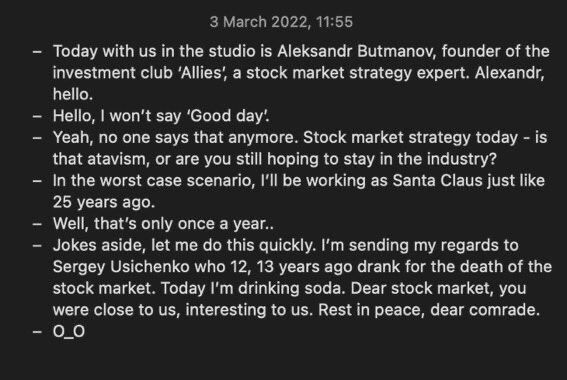The width and height of the screenshot is (567, 380).
Task: Click the date header 3 March 2022, 11:55
Action: (x=281, y=22)
